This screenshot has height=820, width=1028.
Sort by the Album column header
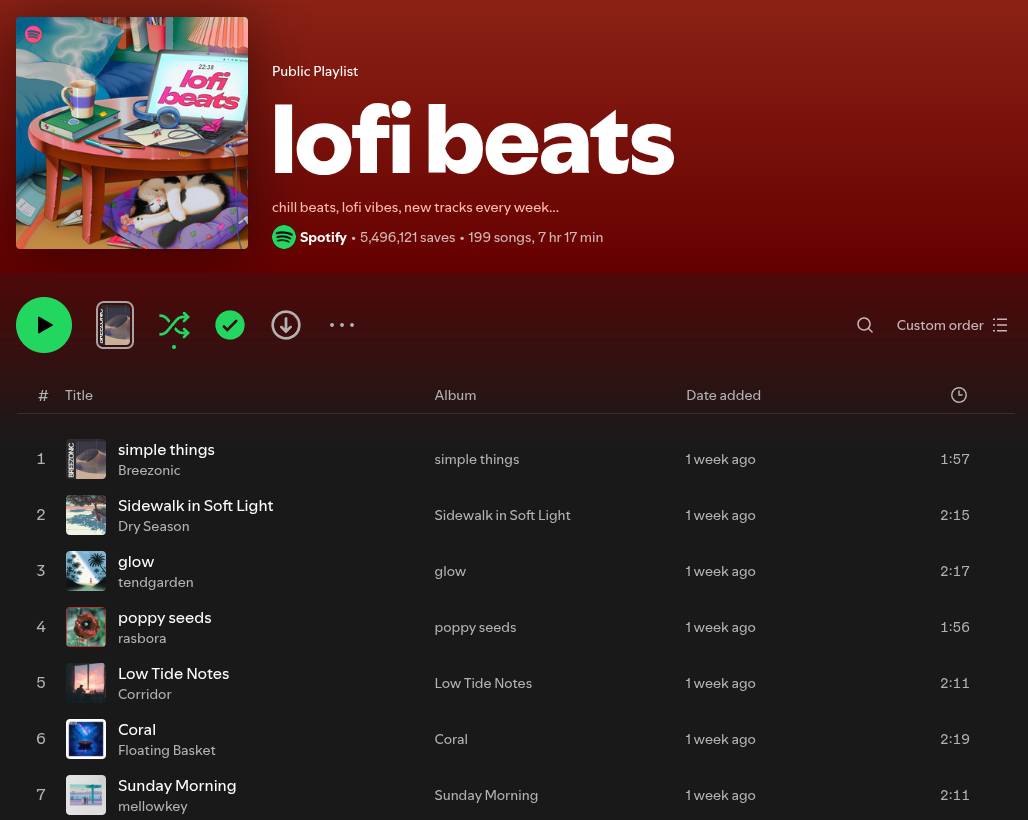tap(455, 395)
